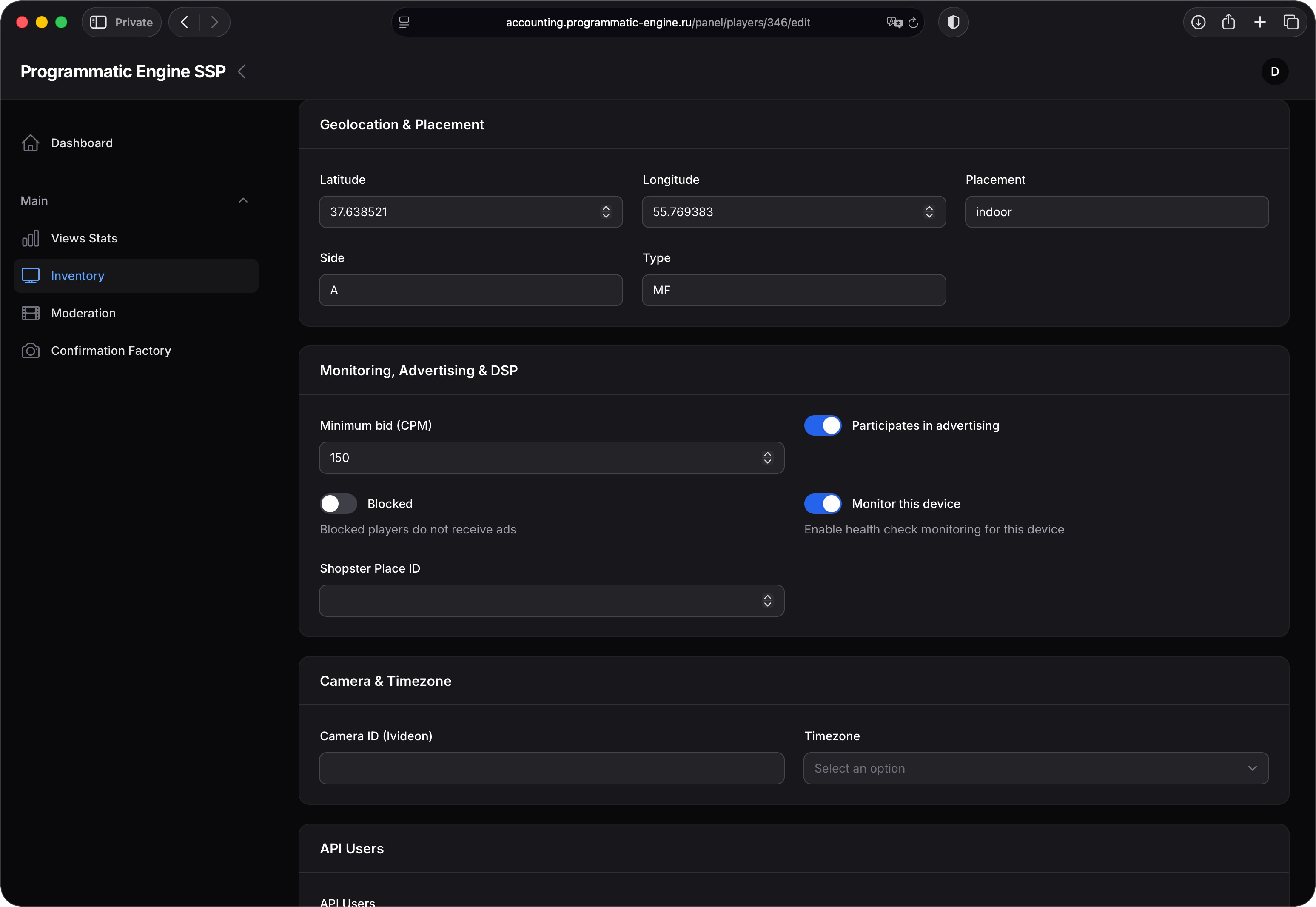Click the Camera ID (Ivideon) input field
The width and height of the screenshot is (1316, 907).
point(551,768)
